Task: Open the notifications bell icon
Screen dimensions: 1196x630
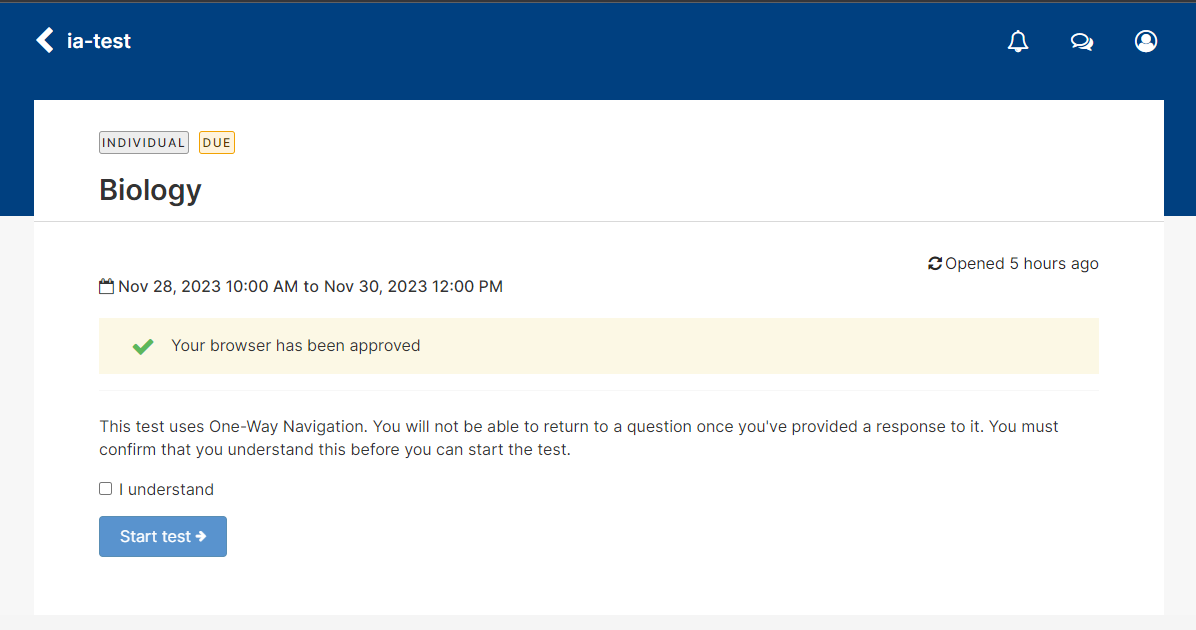Action: pos(1018,41)
